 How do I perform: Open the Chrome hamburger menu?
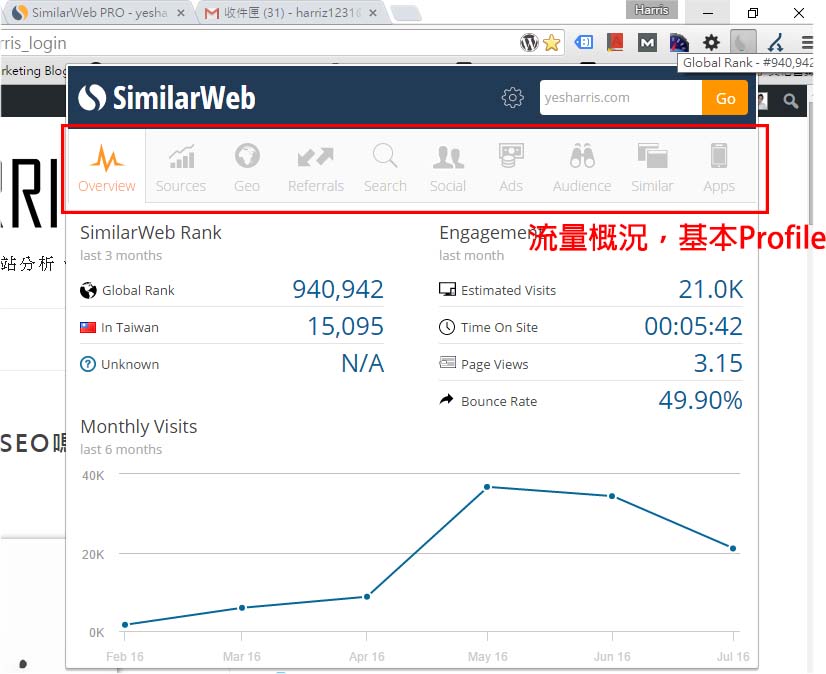[807, 42]
